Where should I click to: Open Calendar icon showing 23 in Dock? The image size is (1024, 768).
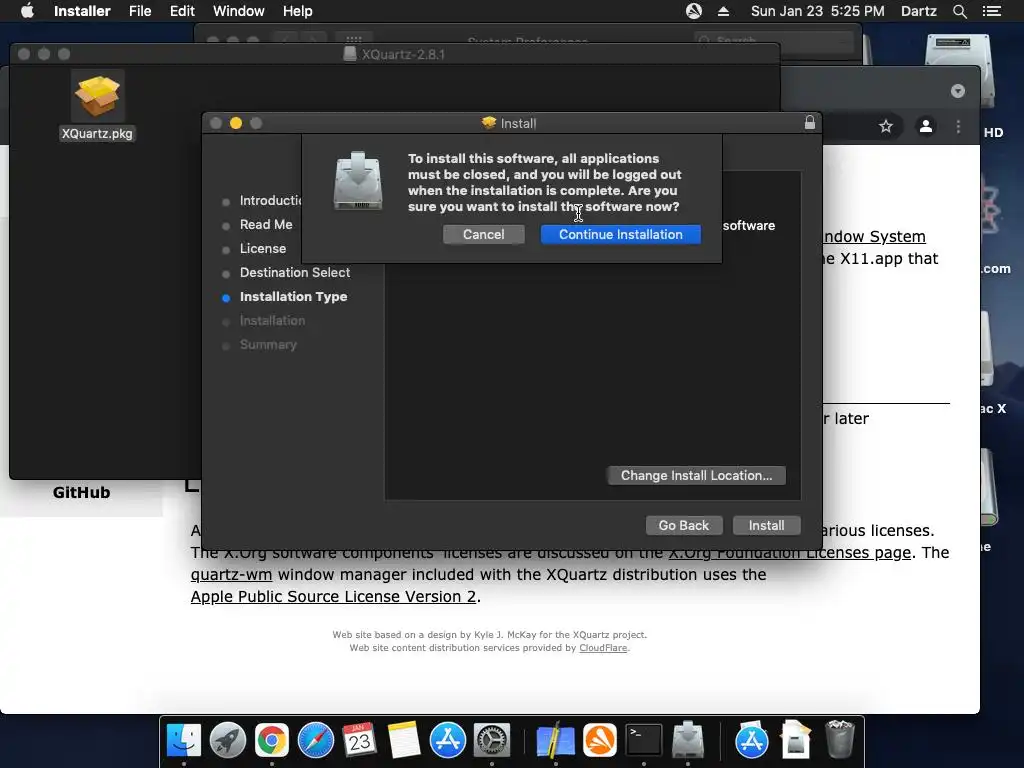359,740
